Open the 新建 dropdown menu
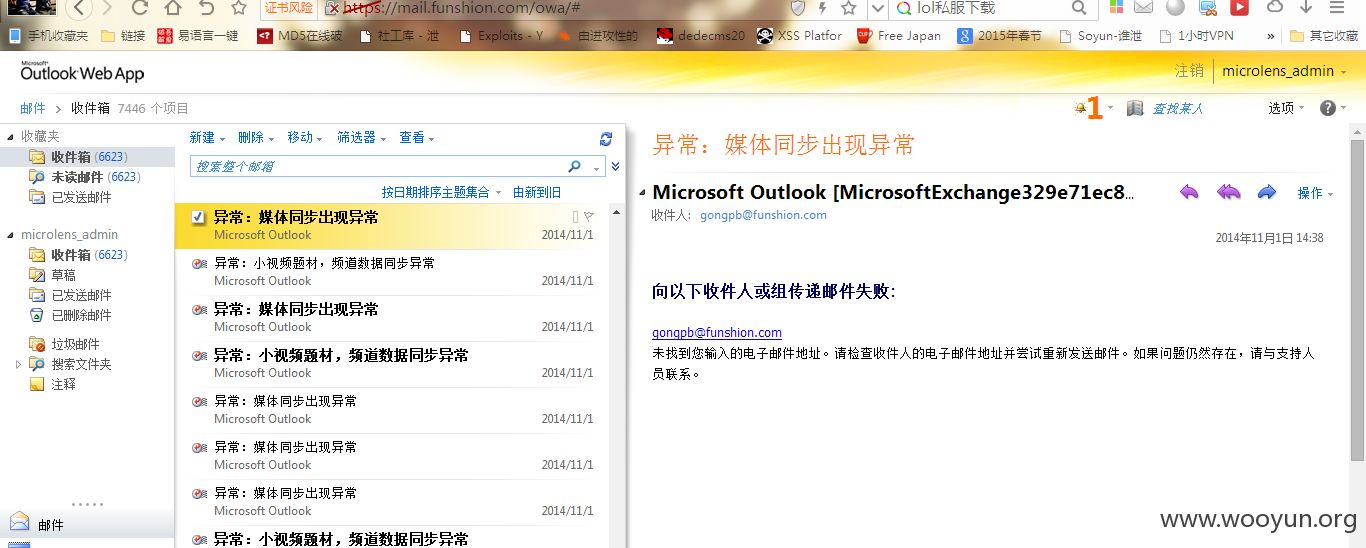The image size is (1366, 548). [207, 138]
